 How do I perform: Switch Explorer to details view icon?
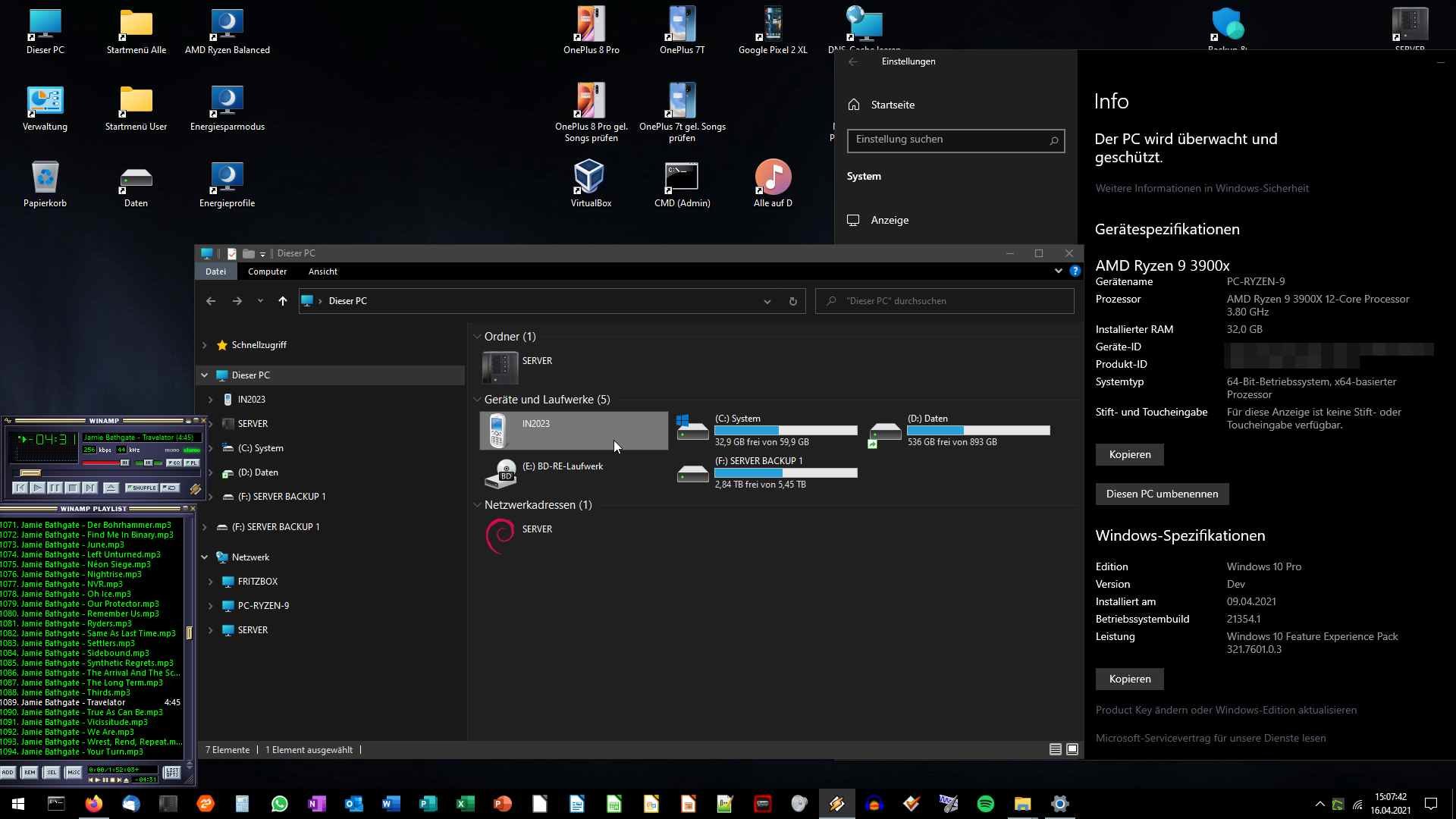click(1055, 749)
